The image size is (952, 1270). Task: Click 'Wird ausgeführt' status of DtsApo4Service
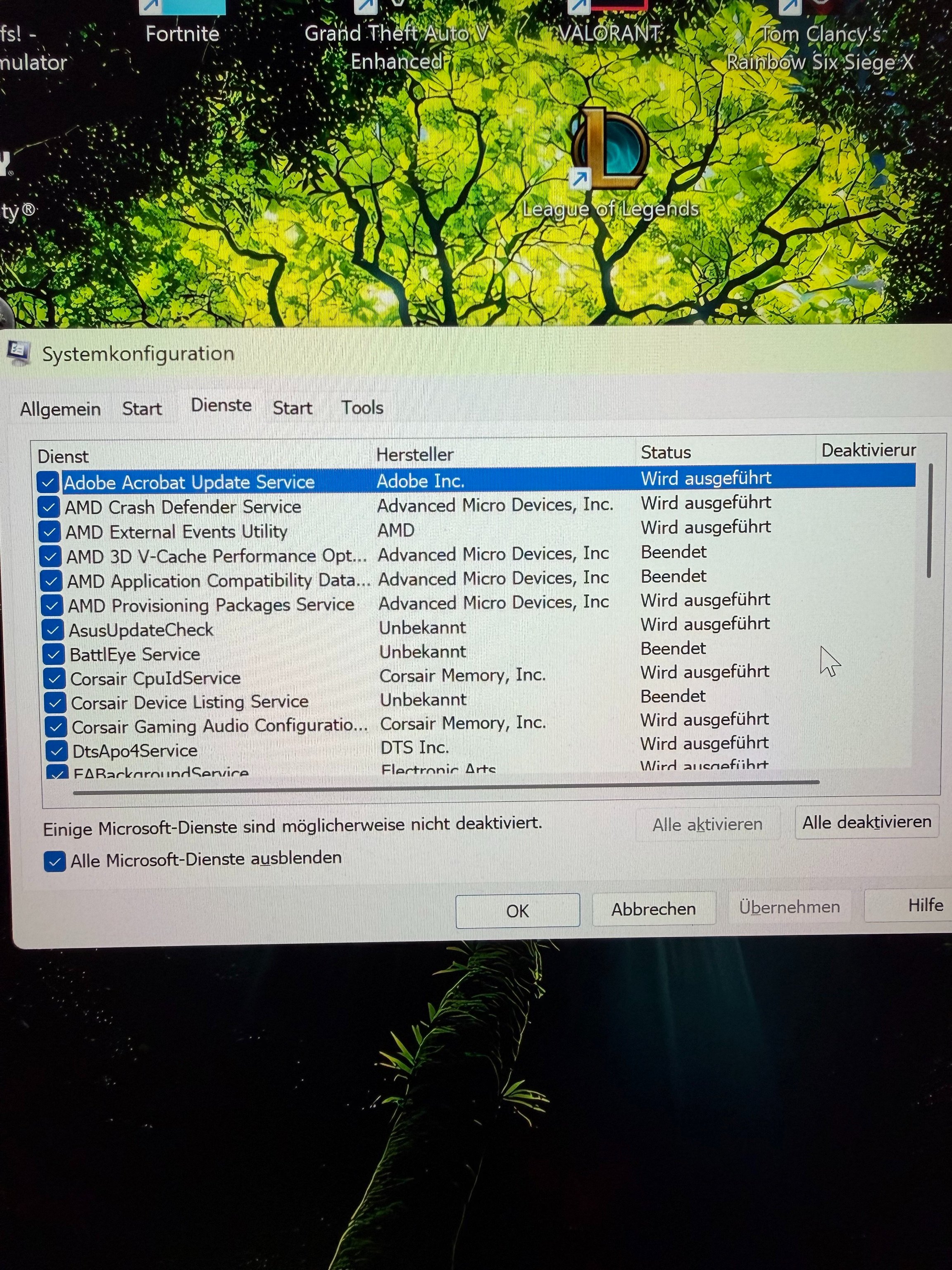[x=704, y=743]
